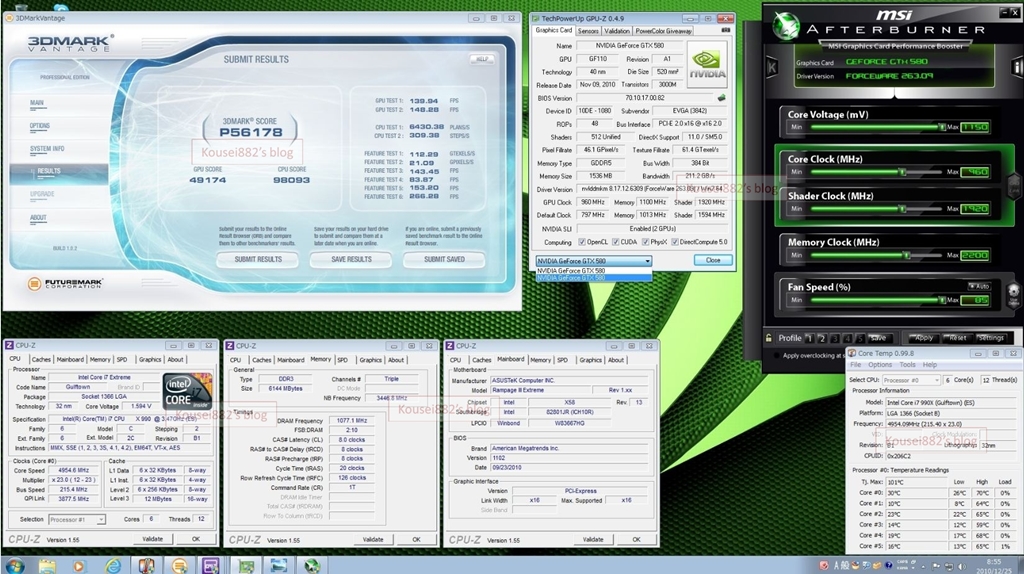Click green GPU-Z taskbar icon
Screen dimensions: 1024x574
(246, 565)
